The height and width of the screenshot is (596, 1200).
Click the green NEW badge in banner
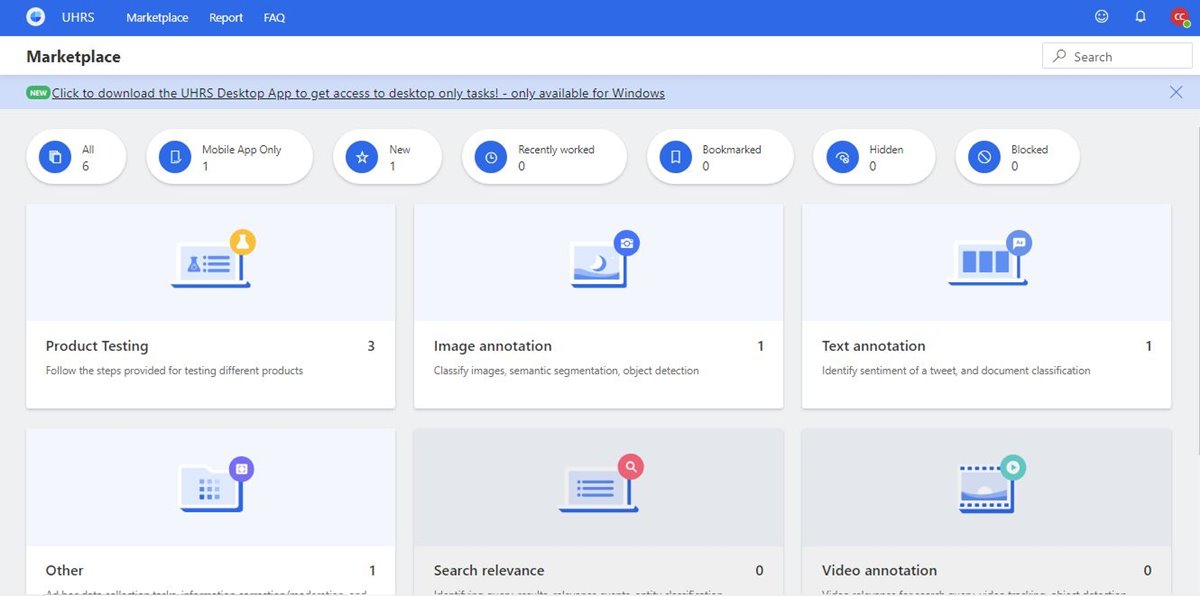tap(38, 93)
